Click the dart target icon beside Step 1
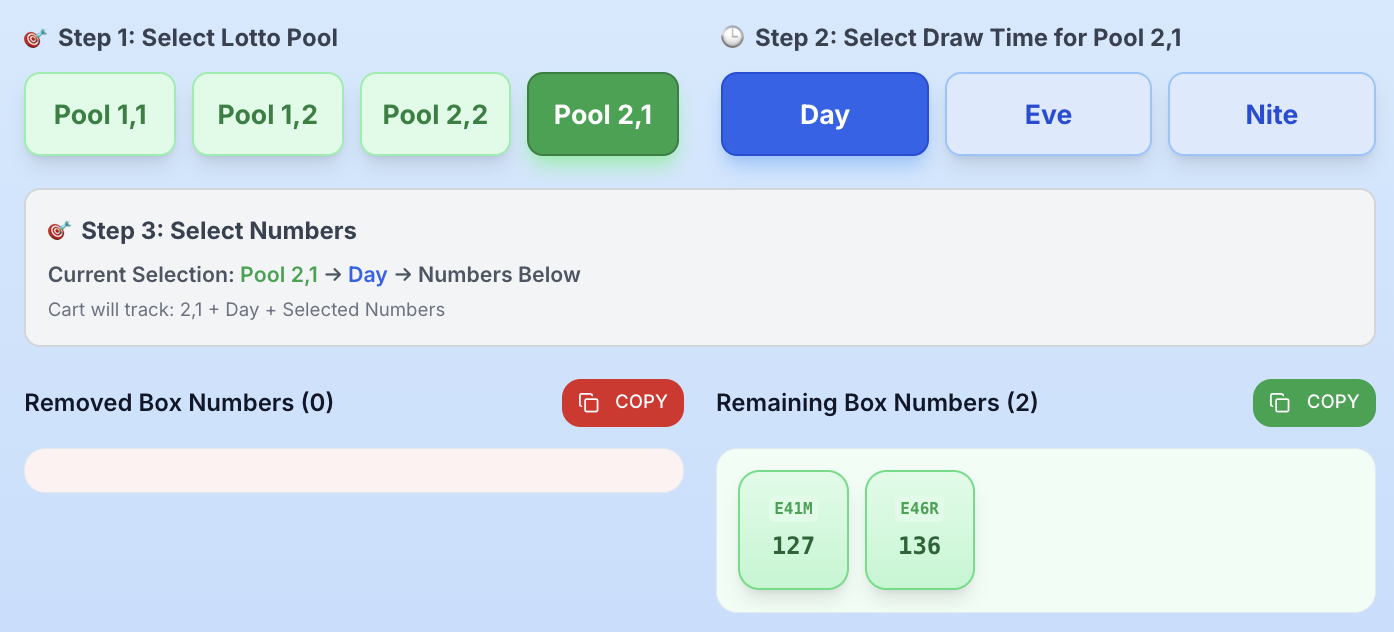This screenshot has width=1394, height=632. [x=35, y=39]
